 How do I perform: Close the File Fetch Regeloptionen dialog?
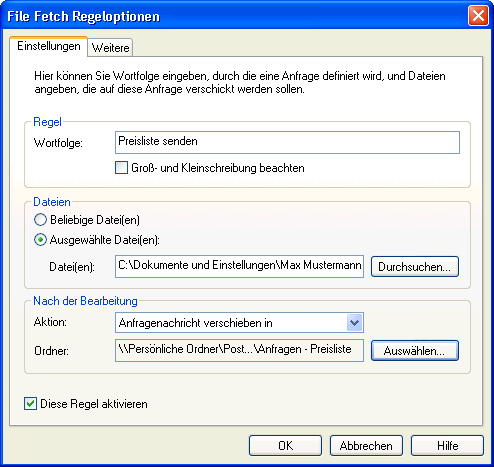478,16
